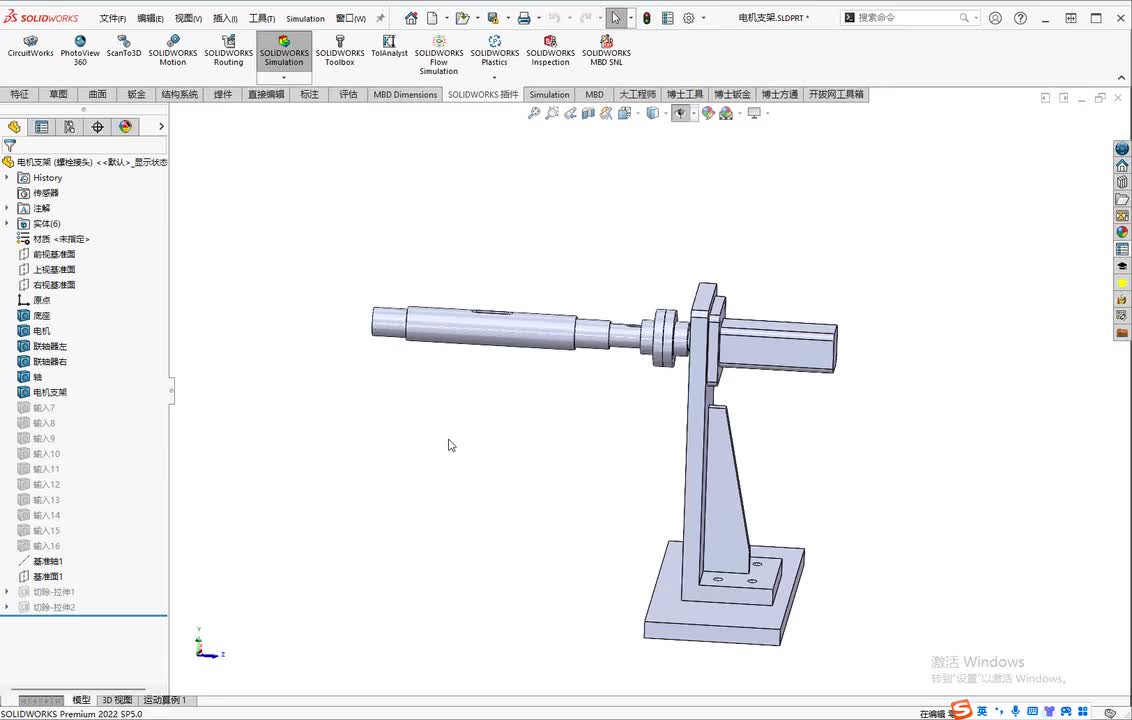The width and height of the screenshot is (1132, 720).
Task: Enable the TolAnalyst add-in
Action: 389,46
